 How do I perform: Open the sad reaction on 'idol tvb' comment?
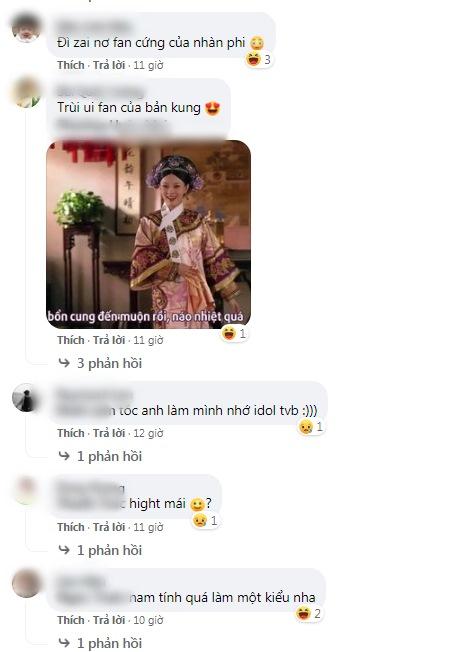[x=311, y=427]
